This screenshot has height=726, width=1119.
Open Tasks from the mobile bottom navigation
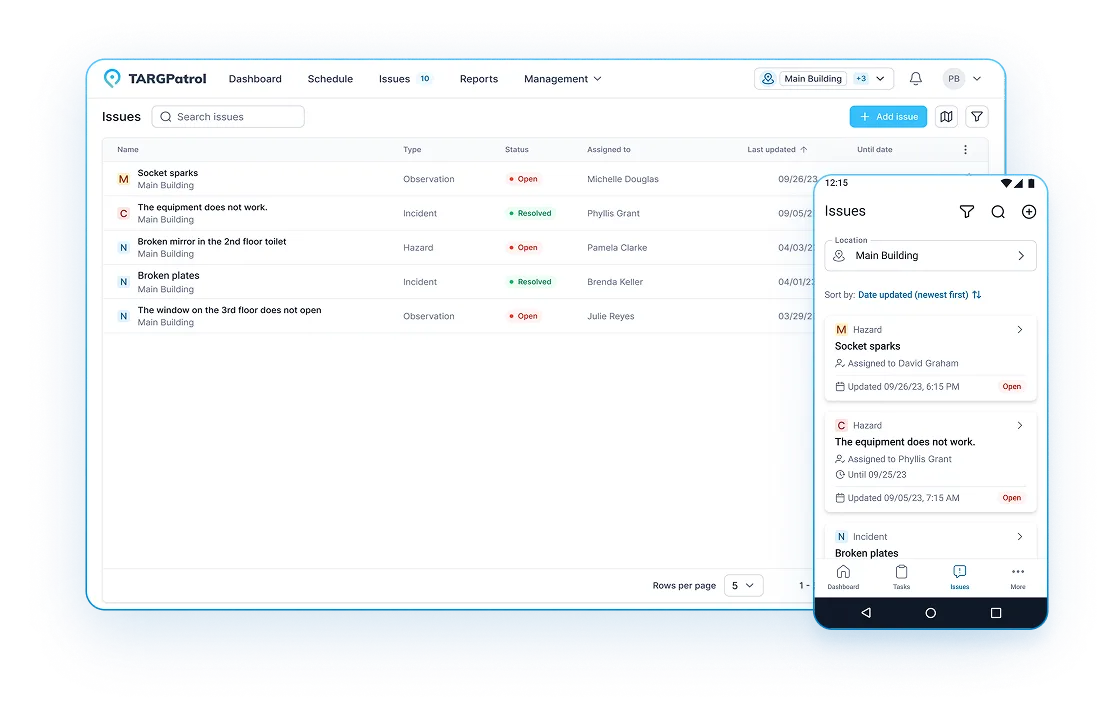click(901, 577)
